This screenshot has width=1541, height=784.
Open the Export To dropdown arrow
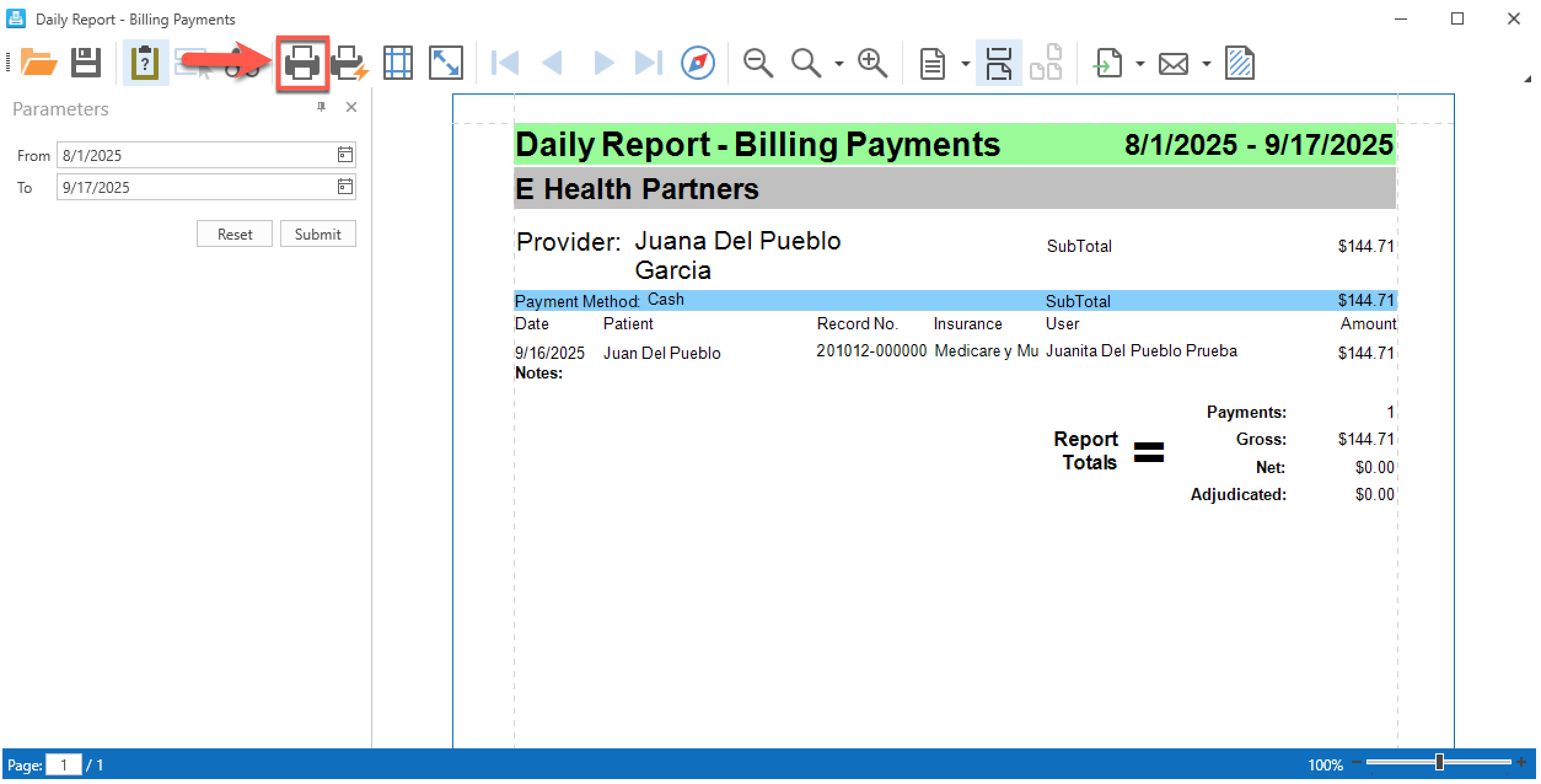click(1140, 64)
